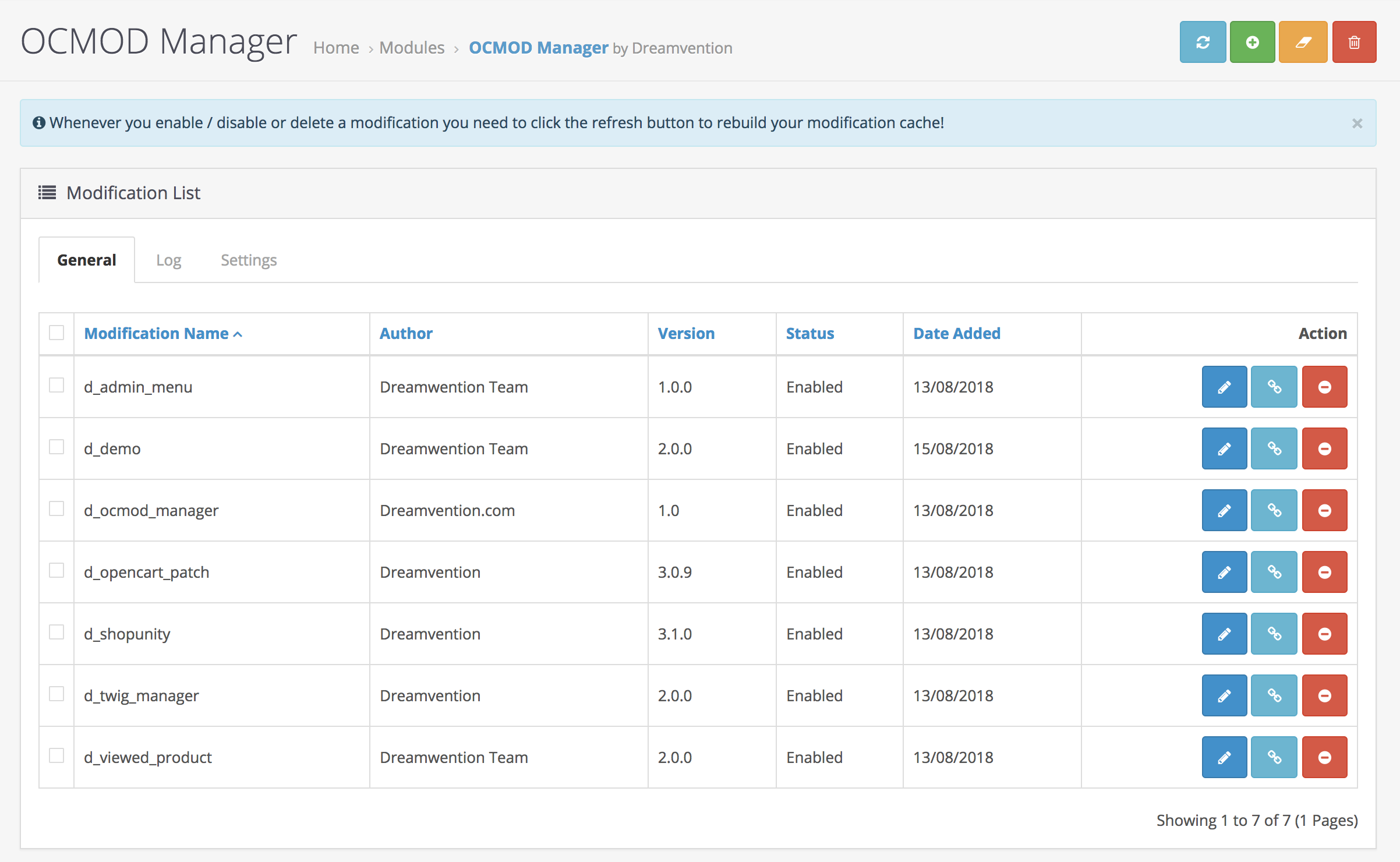The height and width of the screenshot is (862, 1400).
Task: Click the red trash delete button
Action: [1354, 42]
